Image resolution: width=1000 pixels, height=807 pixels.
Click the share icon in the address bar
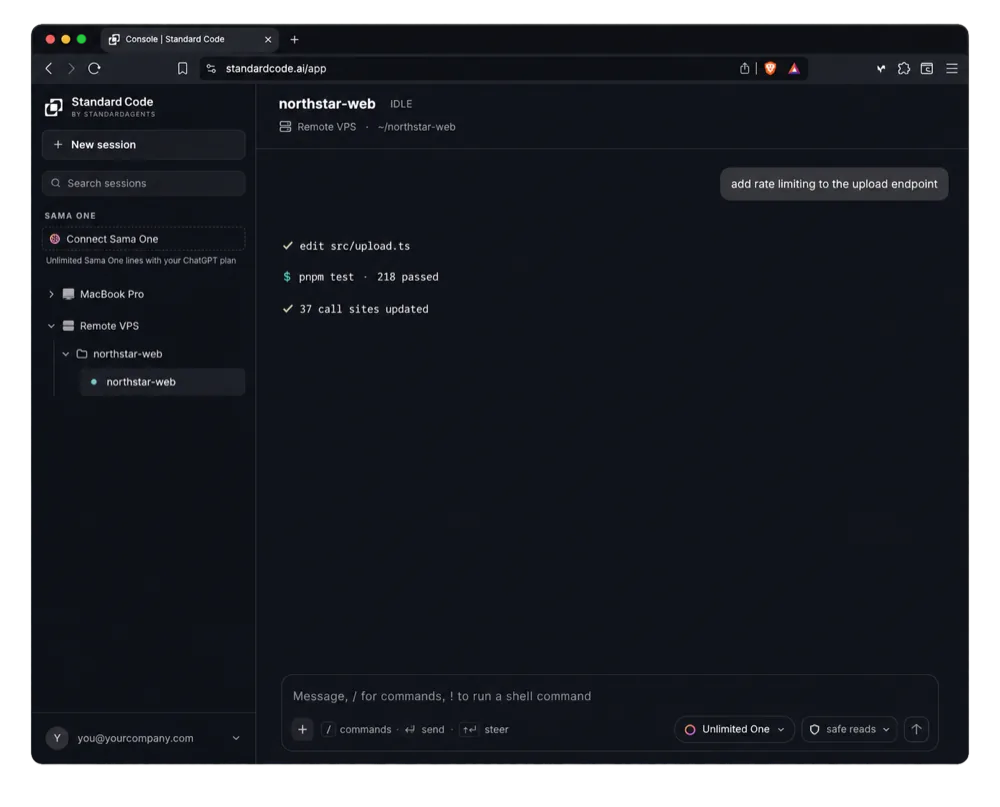pyautogui.click(x=744, y=68)
